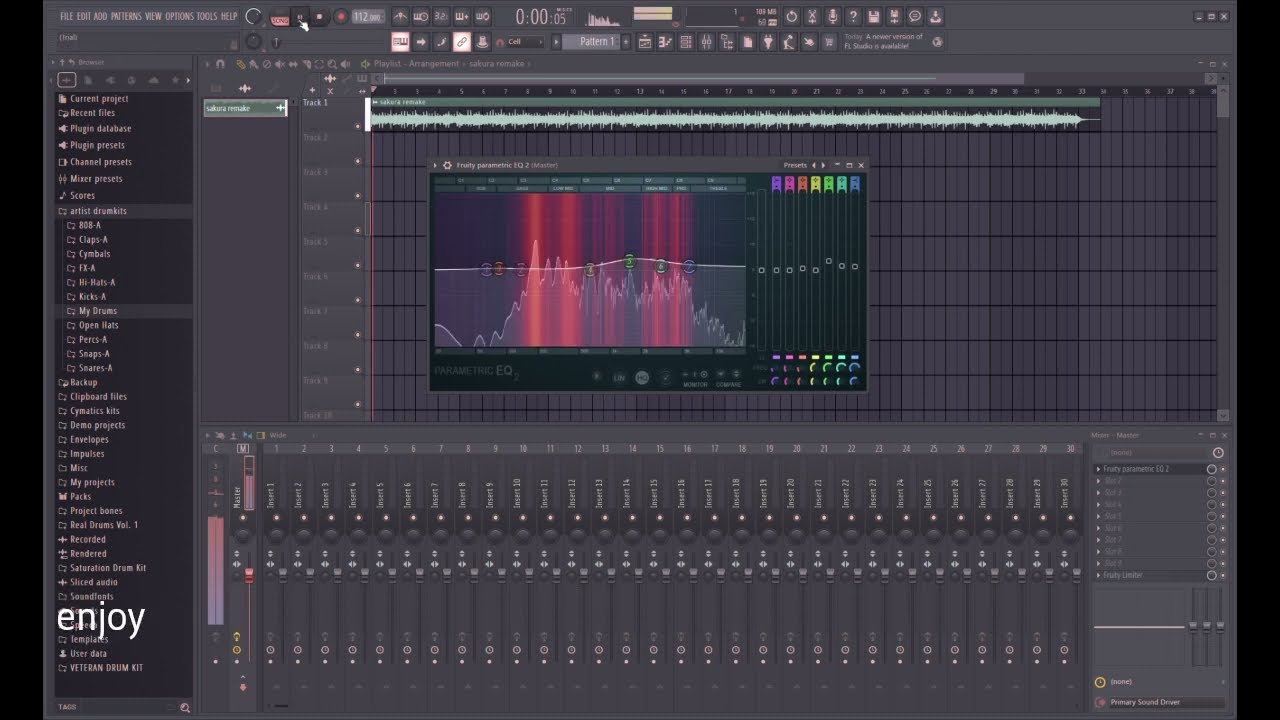Mute Track 5 via its dot
The height and width of the screenshot is (720, 1280).
pyautogui.click(x=357, y=265)
